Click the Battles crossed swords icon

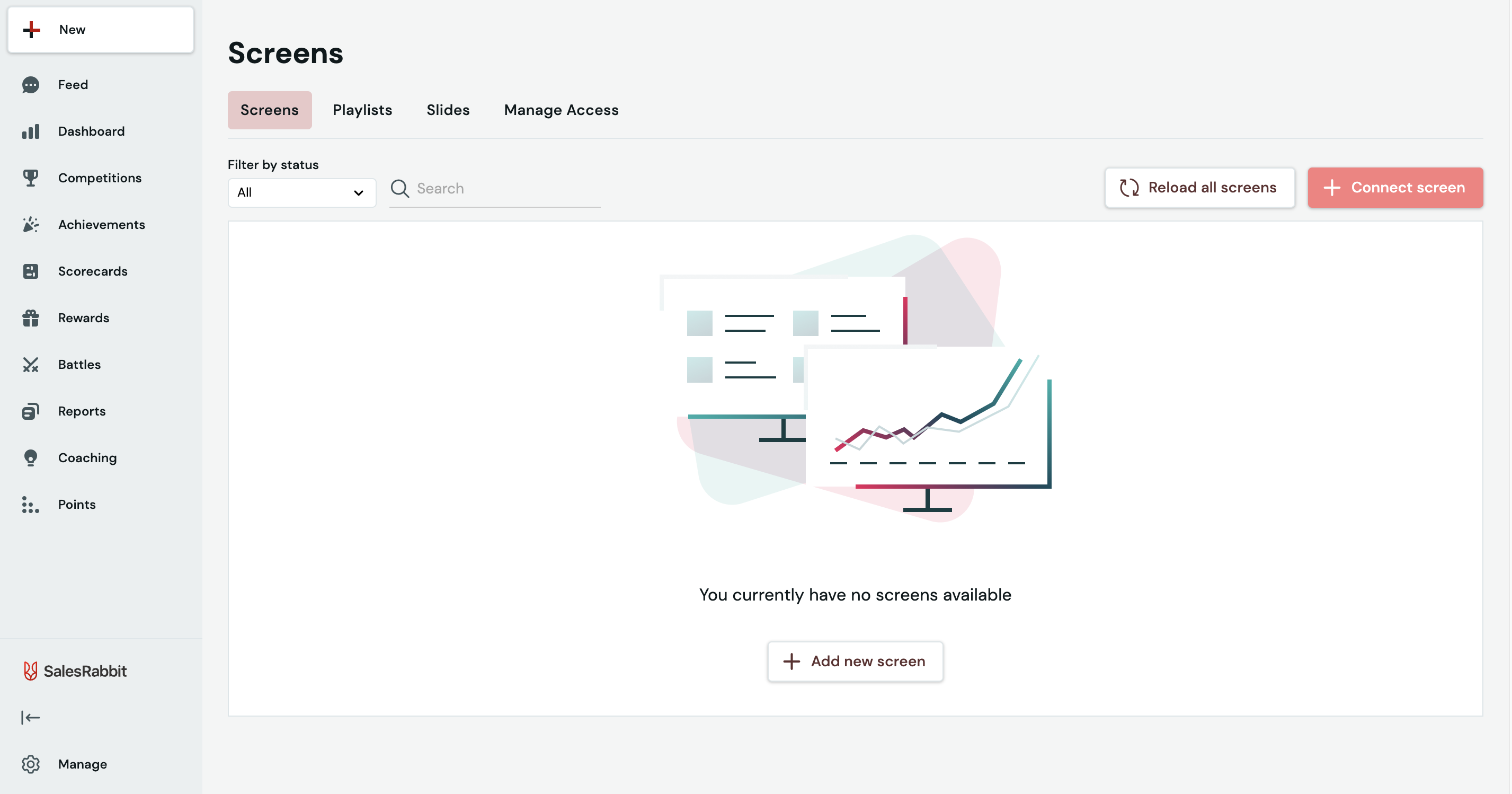click(31, 365)
